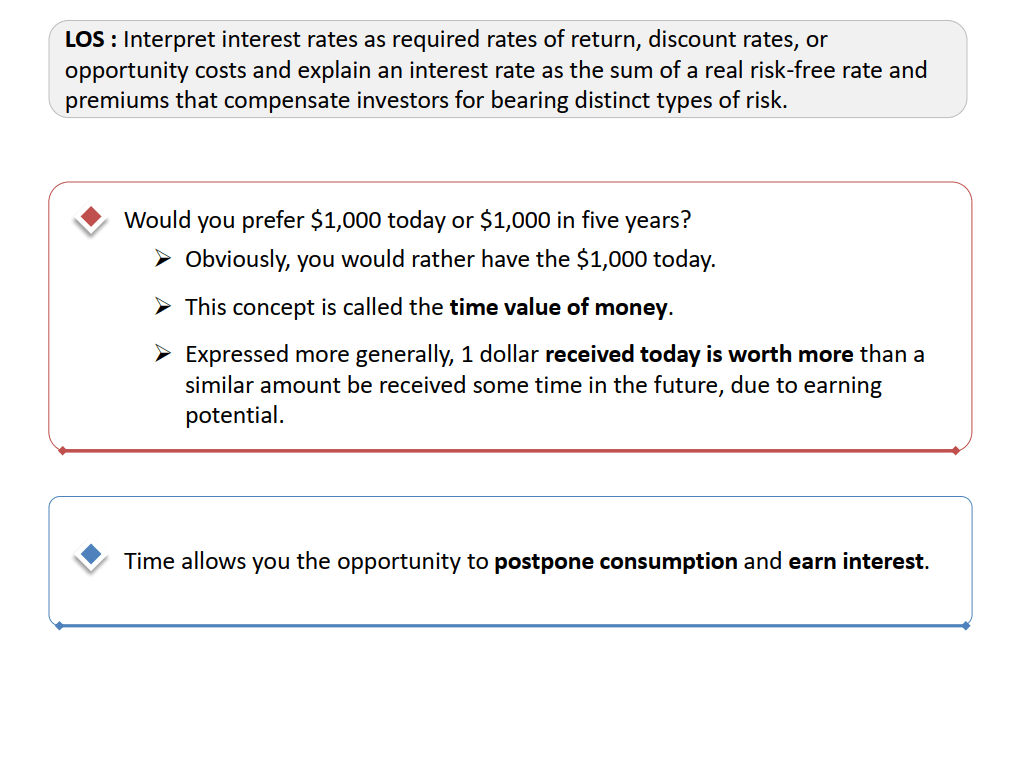1017x758 pixels.
Task: Click the red diamond bullet icon
Action: [91, 217]
